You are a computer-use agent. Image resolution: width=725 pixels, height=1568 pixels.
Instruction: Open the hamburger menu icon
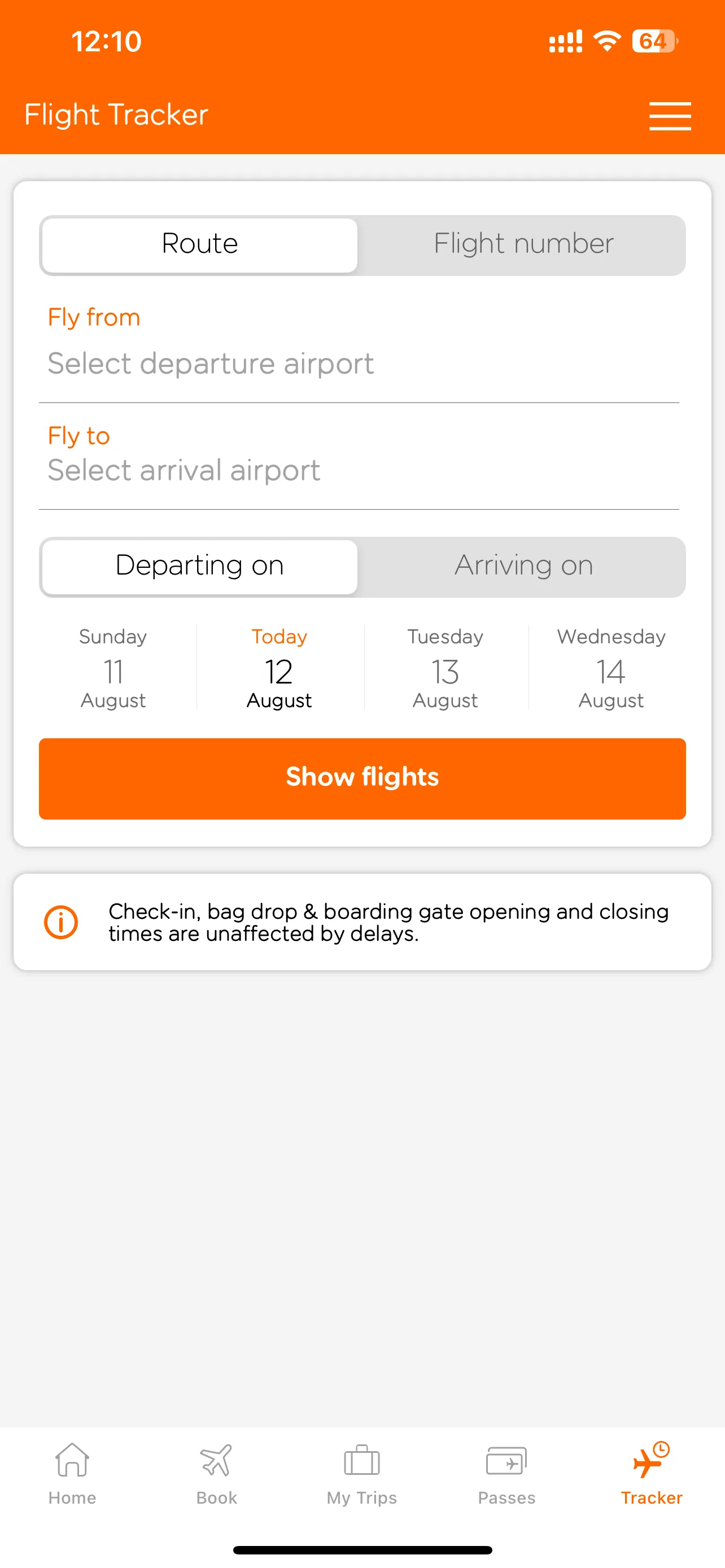point(670,116)
